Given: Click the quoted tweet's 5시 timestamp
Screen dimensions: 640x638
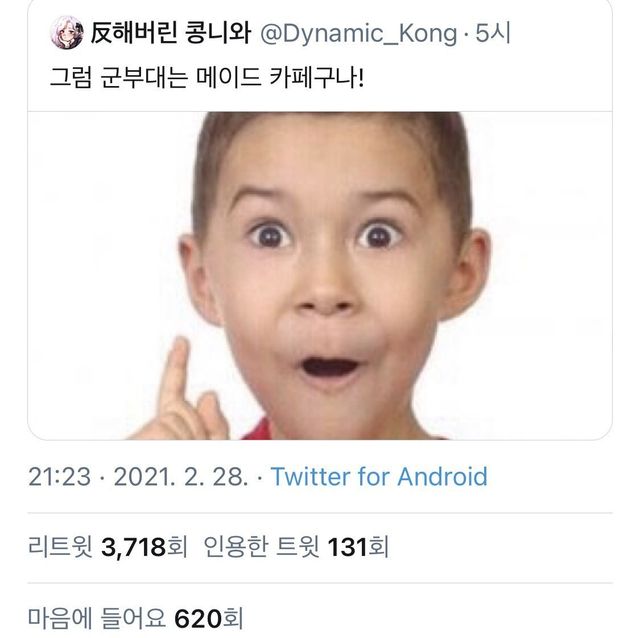Looking at the screenshot, I should coord(494,36).
